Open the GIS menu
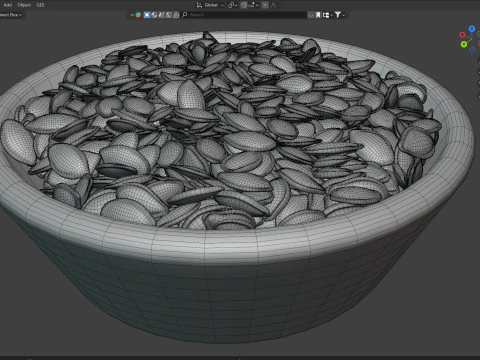Image resolution: width=480 pixels, height=360 pixels. tap(40, 5)
